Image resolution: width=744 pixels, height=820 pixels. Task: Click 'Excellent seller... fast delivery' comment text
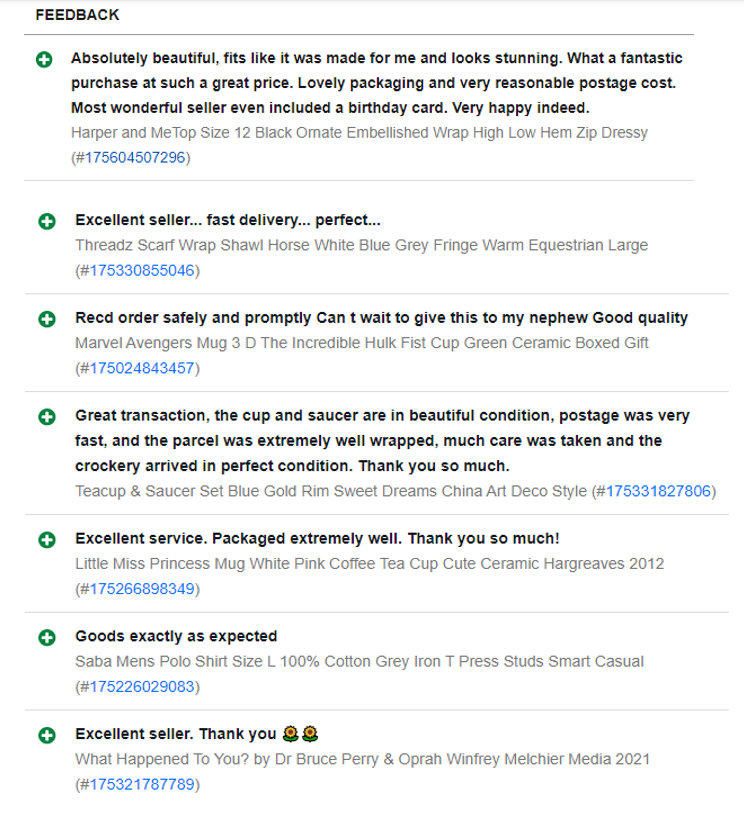(x=228, y=220)
